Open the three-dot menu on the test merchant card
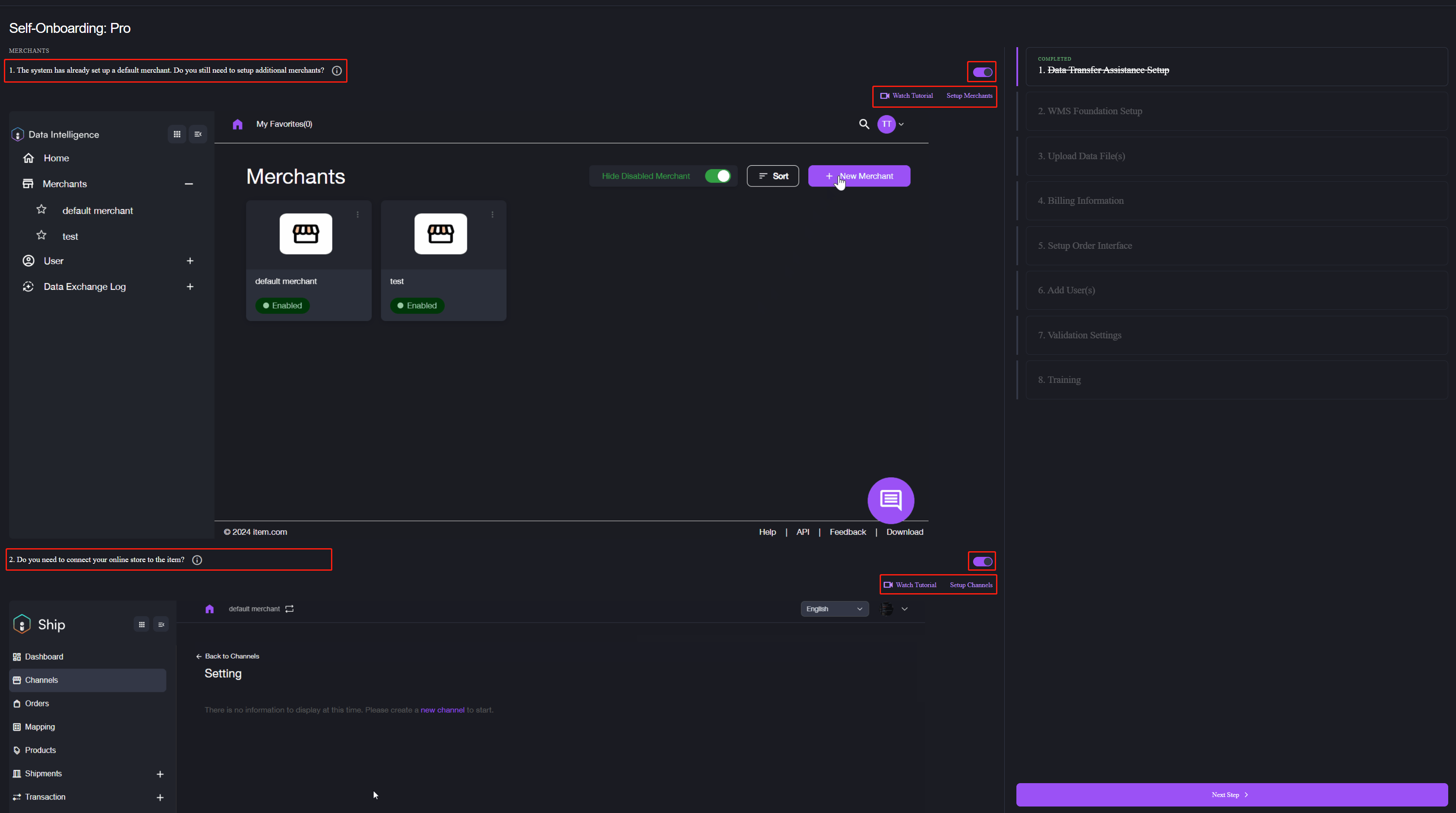1456x813 pixels. (492, 214)
